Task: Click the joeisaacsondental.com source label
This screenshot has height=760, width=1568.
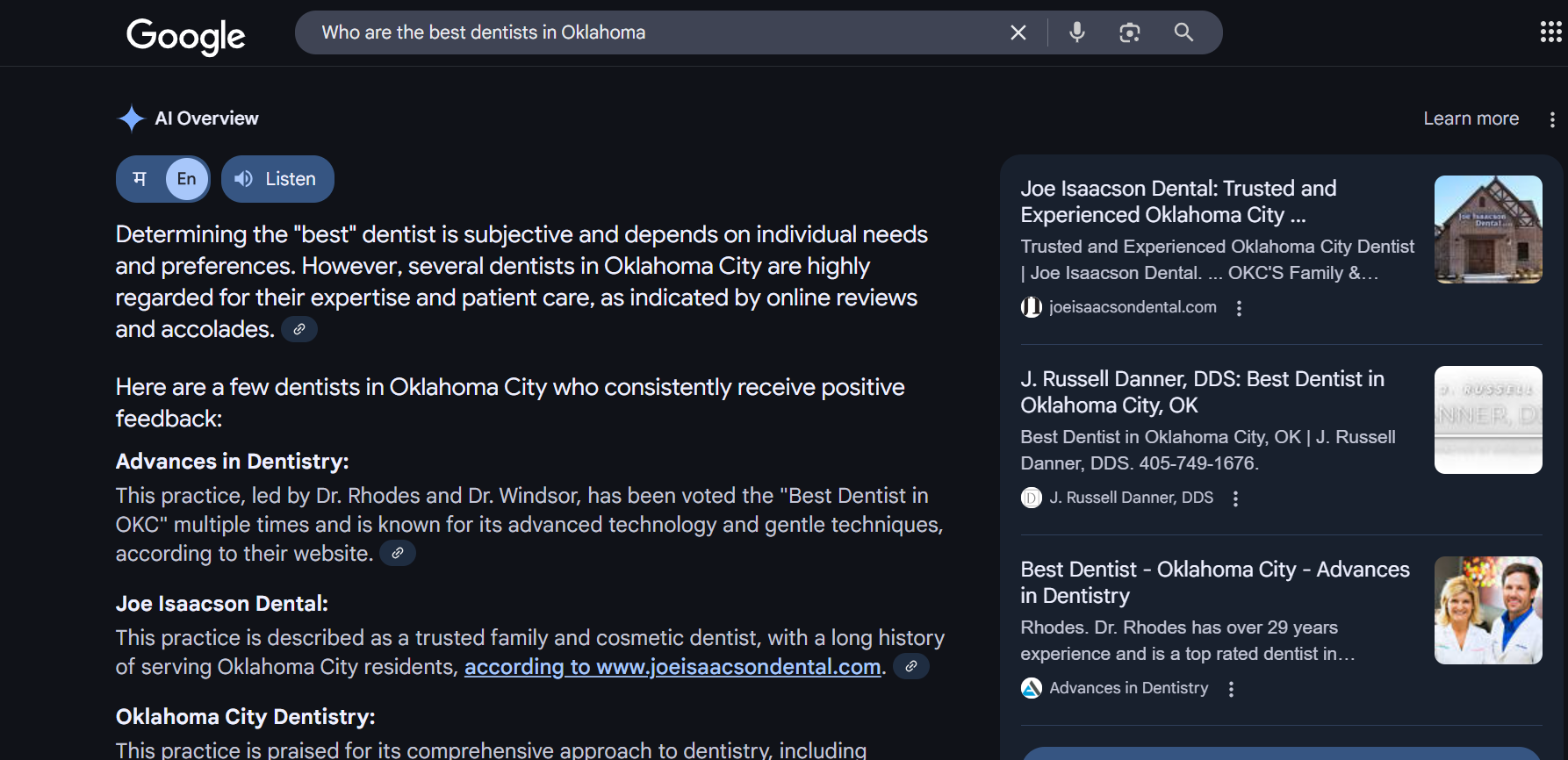Action: (x=1133, y=307)
